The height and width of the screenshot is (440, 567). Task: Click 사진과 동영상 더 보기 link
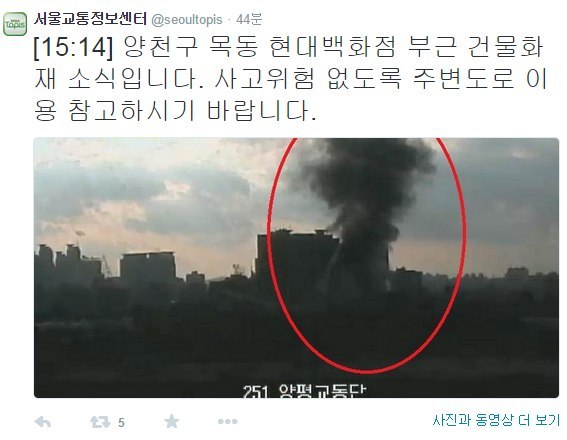496,420
